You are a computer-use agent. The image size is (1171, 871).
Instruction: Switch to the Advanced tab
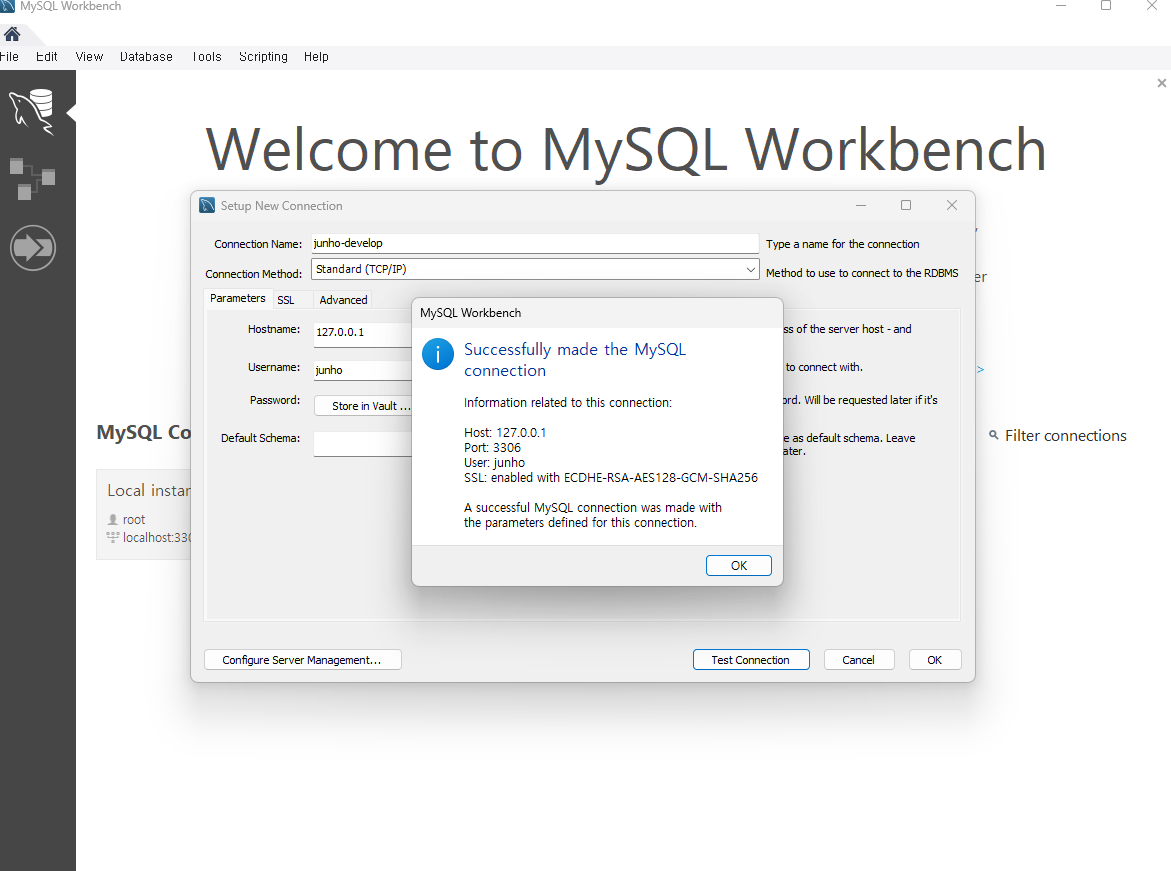343,299
